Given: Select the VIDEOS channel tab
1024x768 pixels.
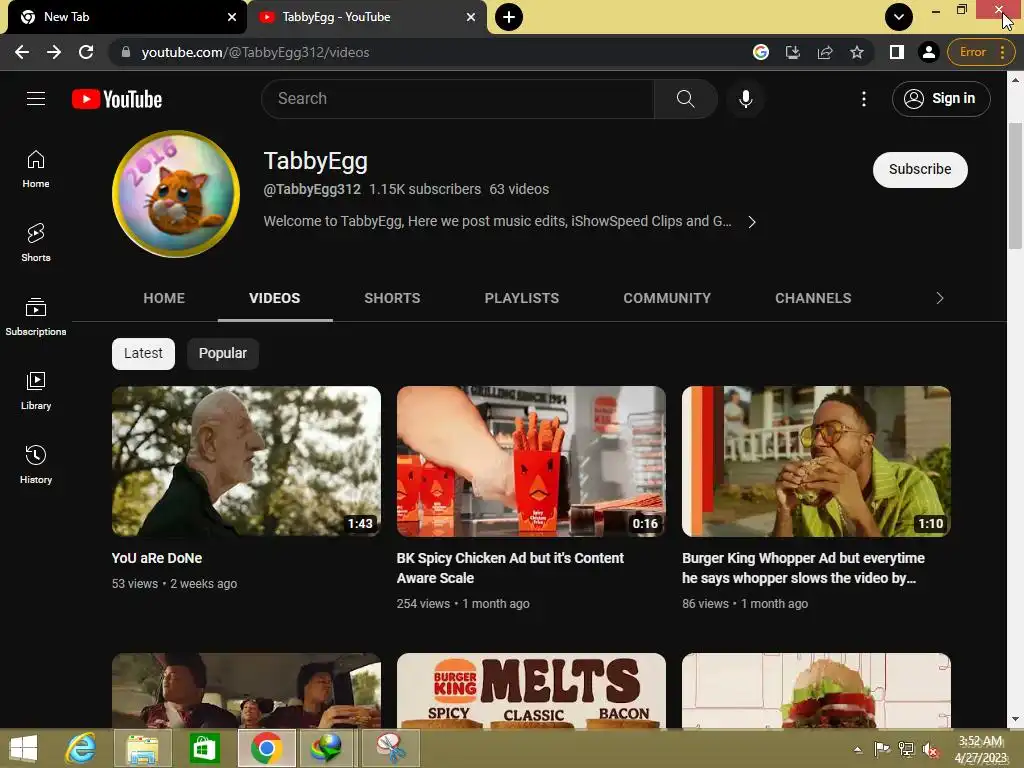Looking at the screenshot, I should [x=275, y=298].
